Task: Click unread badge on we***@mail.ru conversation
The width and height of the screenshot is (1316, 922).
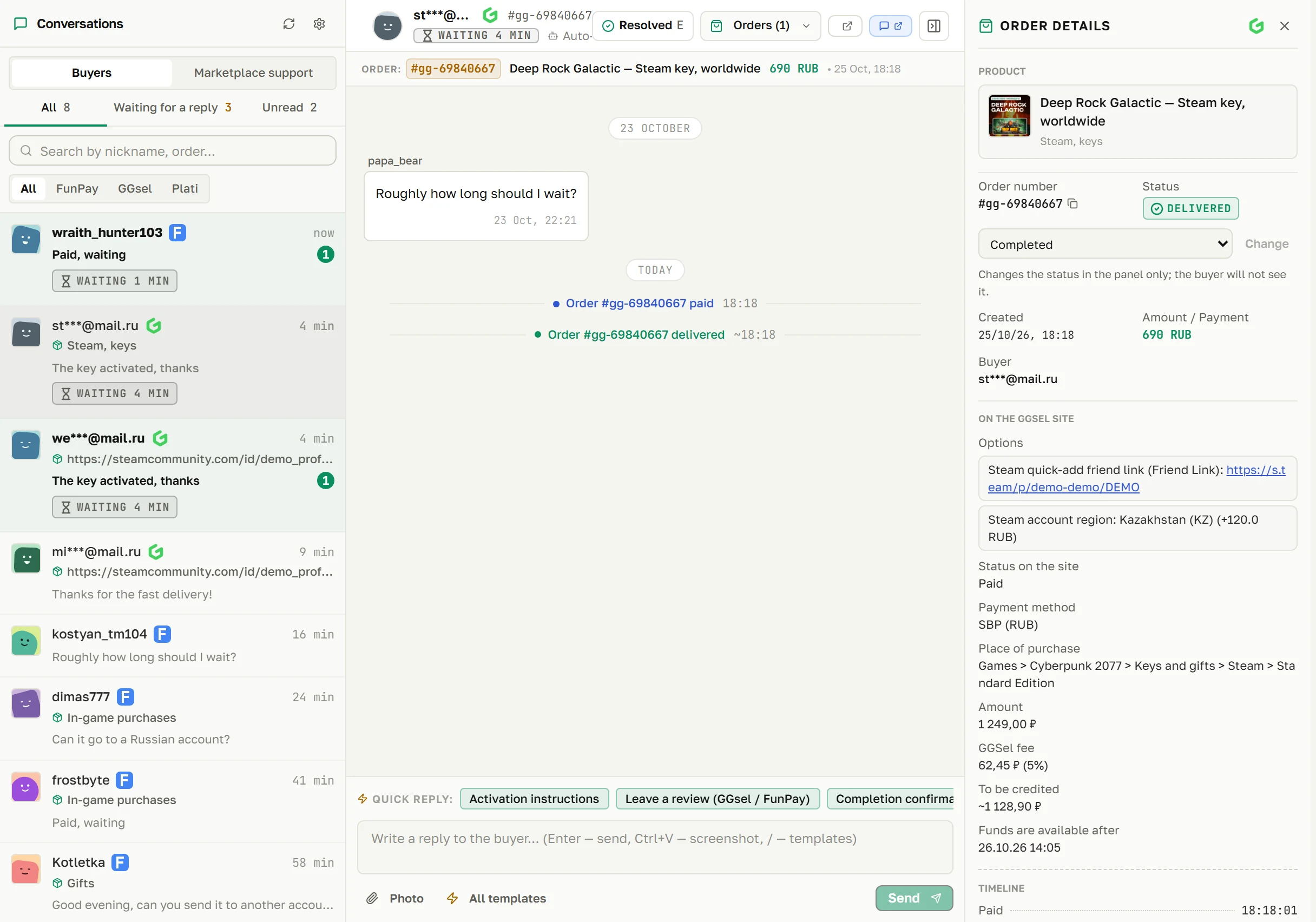Action: [x=326, y=481]
